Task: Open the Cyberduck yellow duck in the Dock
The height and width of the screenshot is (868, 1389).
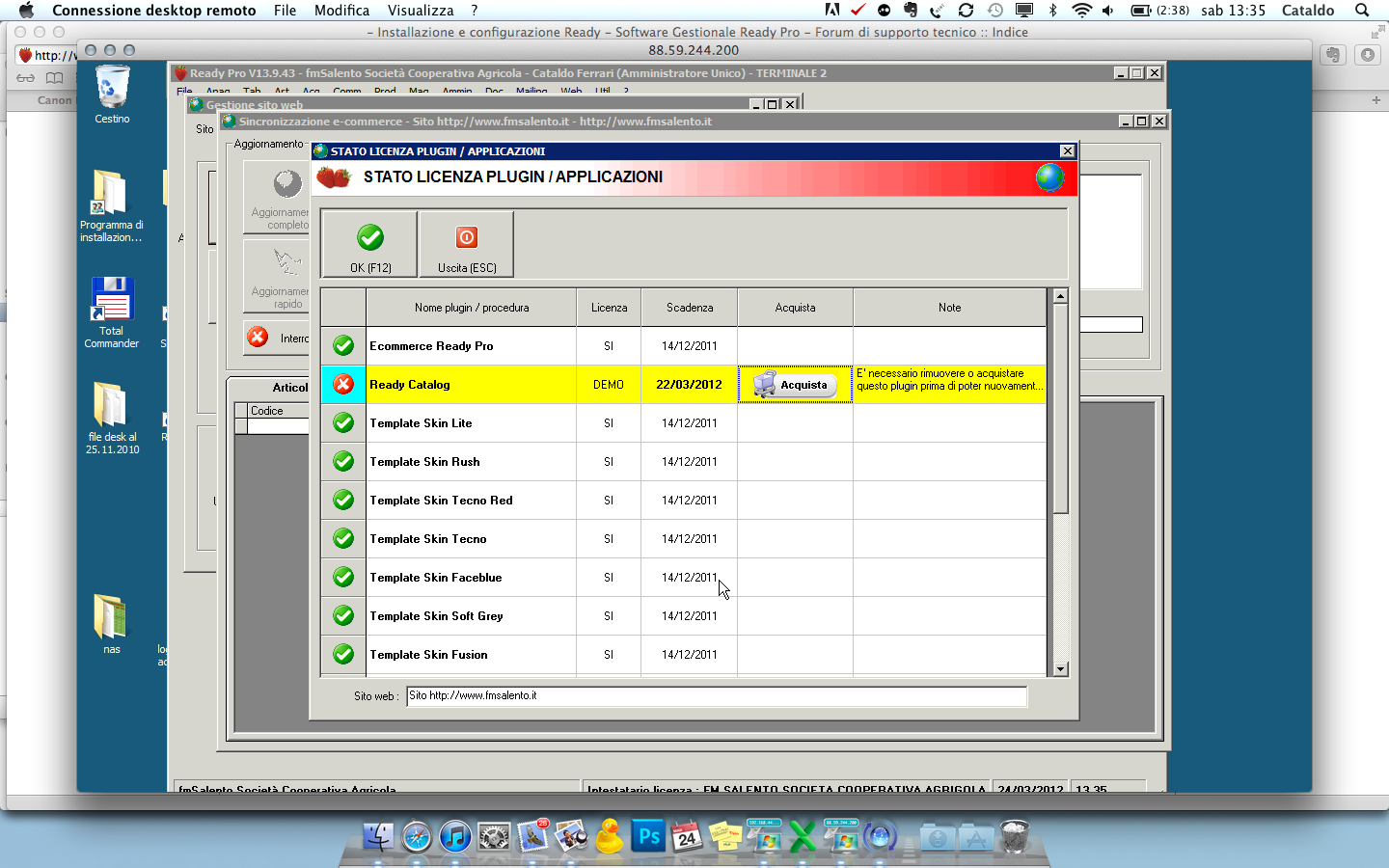Action: coord(610,836)
